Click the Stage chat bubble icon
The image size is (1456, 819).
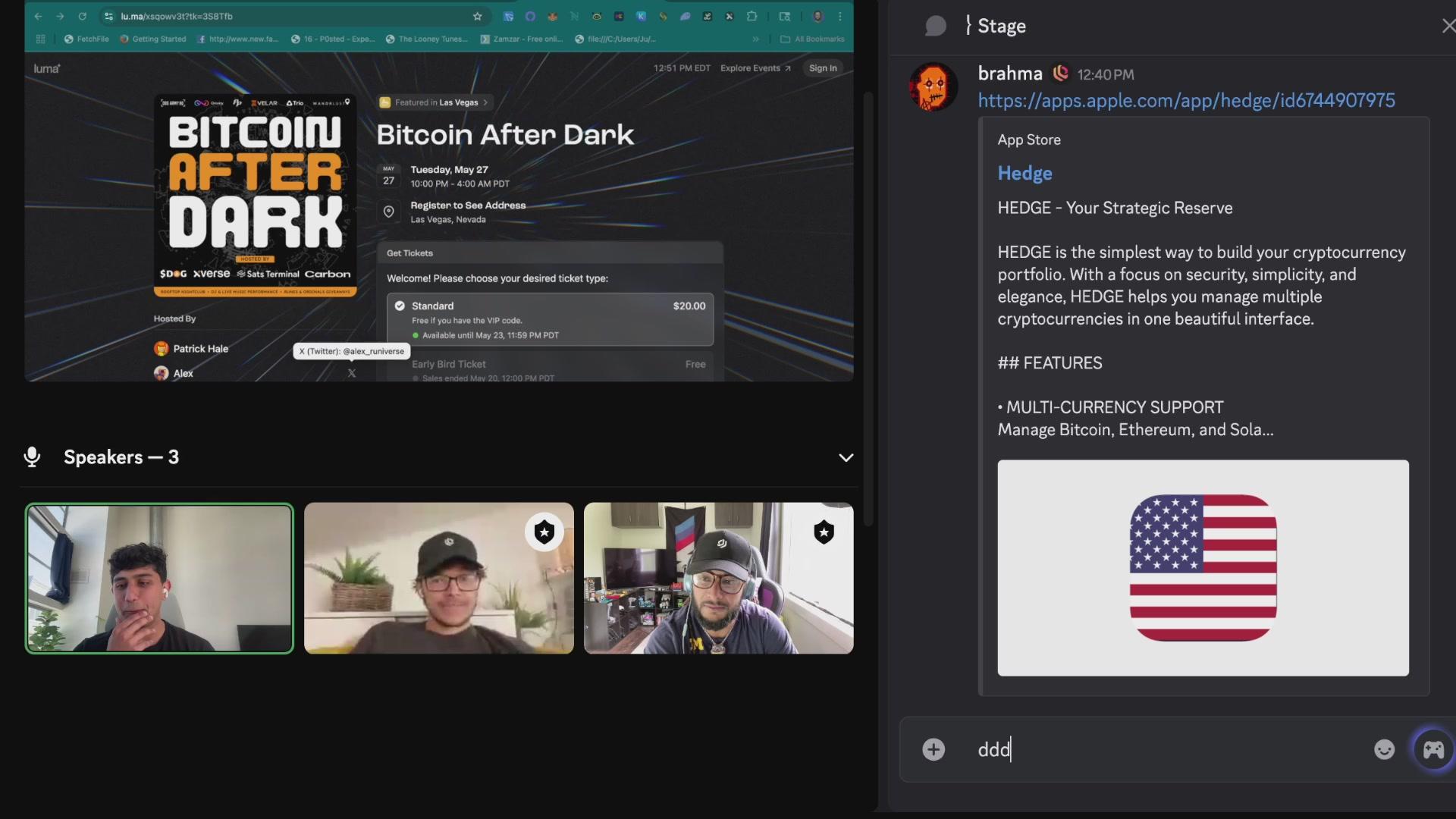(x=936, y=26)
